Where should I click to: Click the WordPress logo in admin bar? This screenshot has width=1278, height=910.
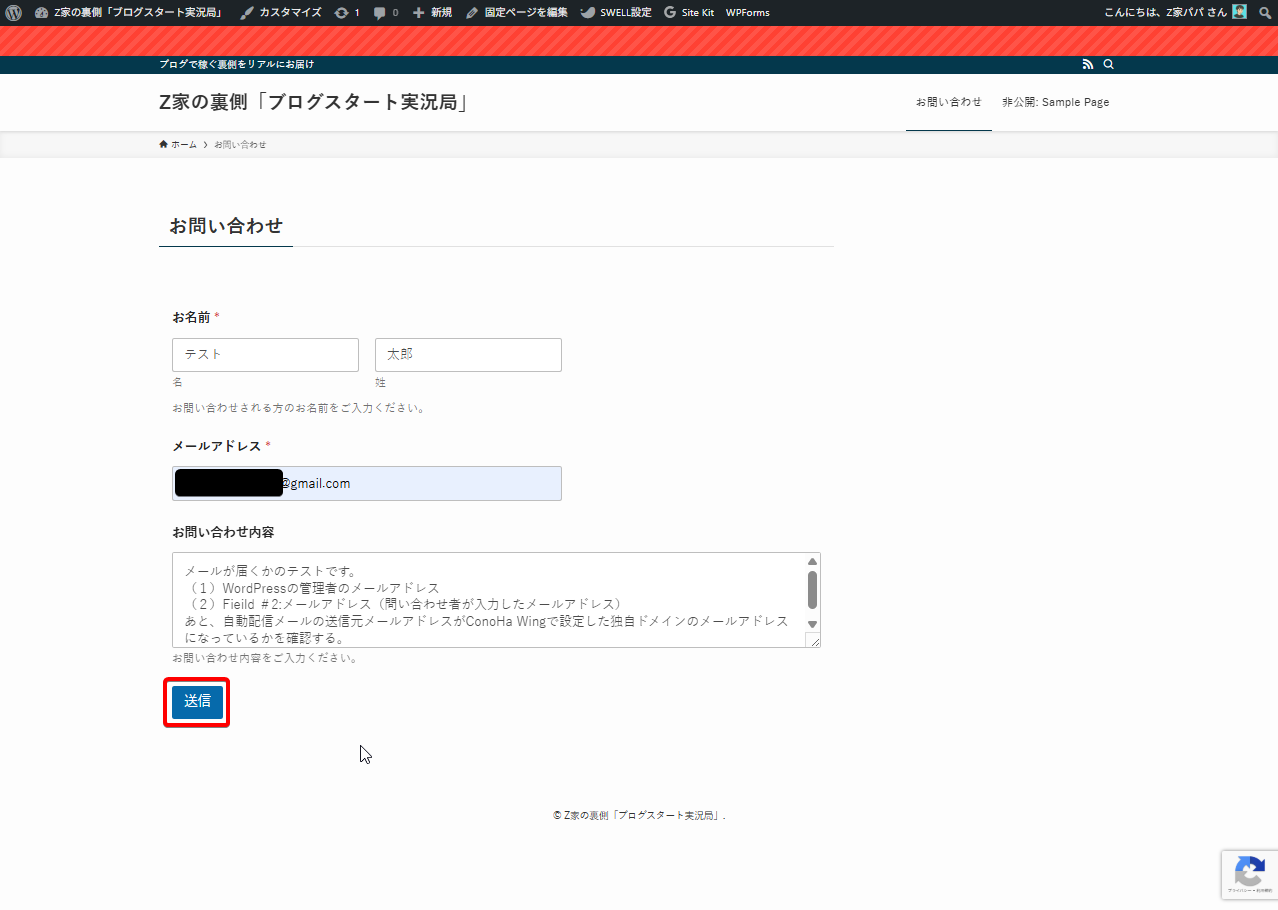point(13,13)
